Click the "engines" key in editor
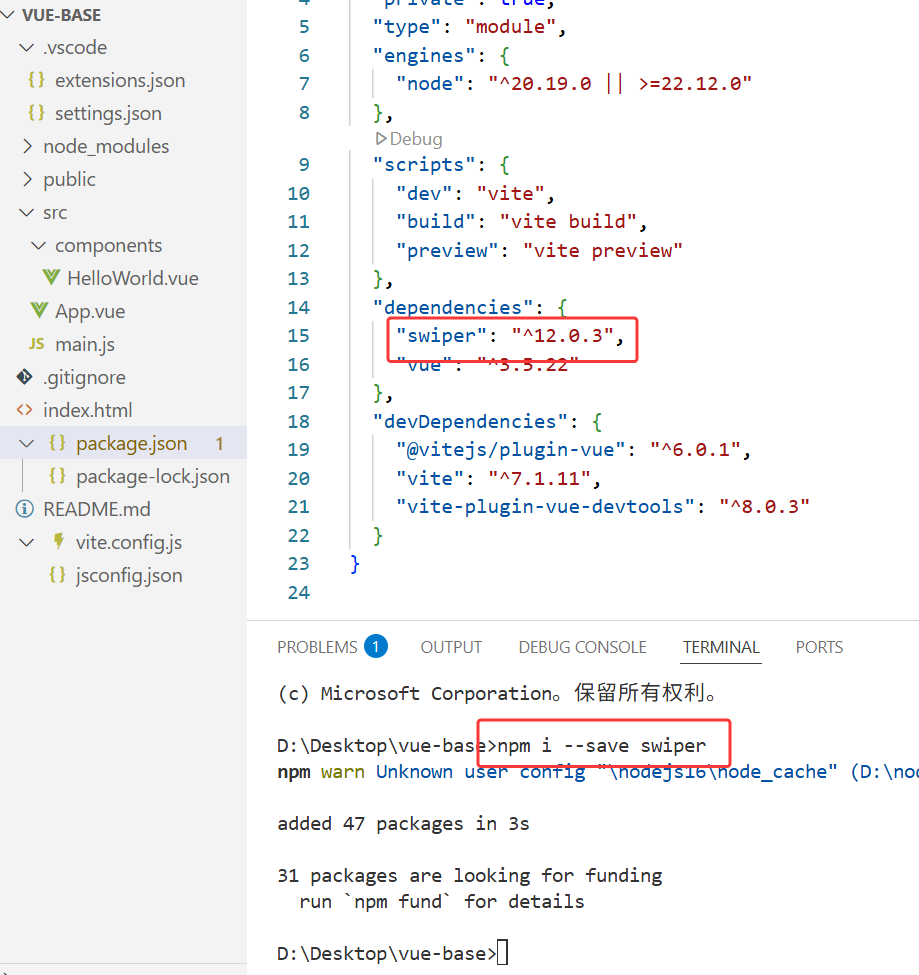This screenshot has width=919, height=975. click(425, 55)
